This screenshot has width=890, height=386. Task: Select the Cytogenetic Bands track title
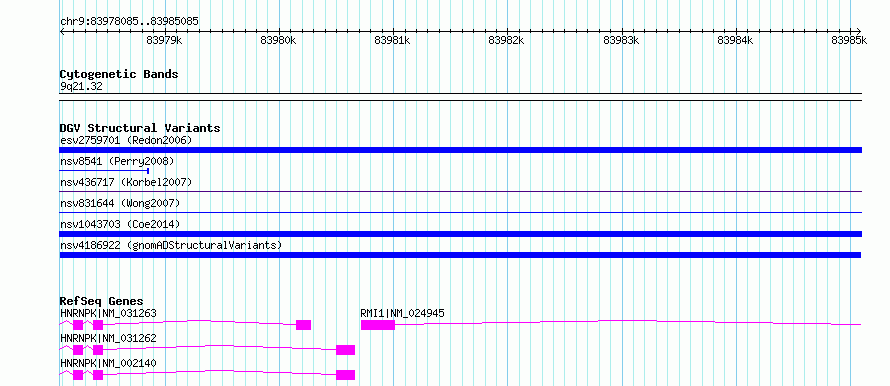119,74
